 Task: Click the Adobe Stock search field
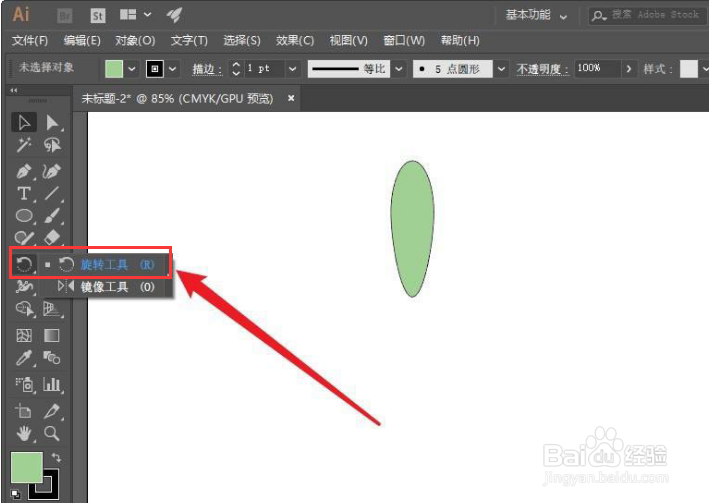pos(648,15)
